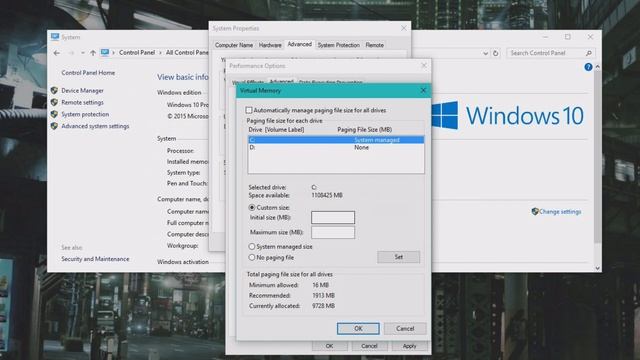Click the Initial size (MB) field

(x=333, y=217)
